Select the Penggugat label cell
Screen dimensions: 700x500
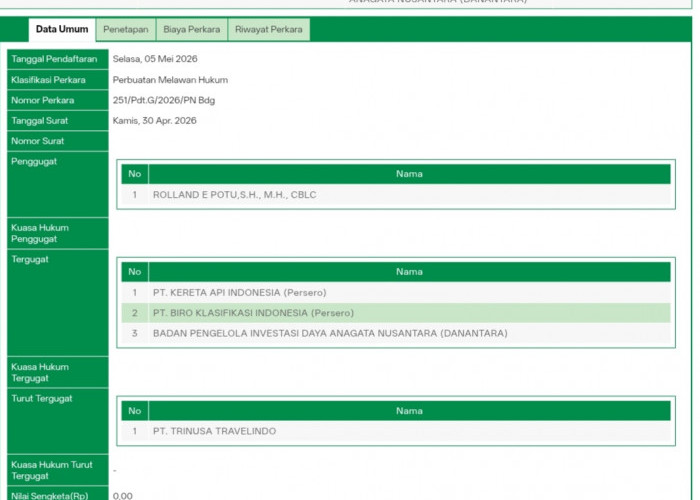point(58,184)
